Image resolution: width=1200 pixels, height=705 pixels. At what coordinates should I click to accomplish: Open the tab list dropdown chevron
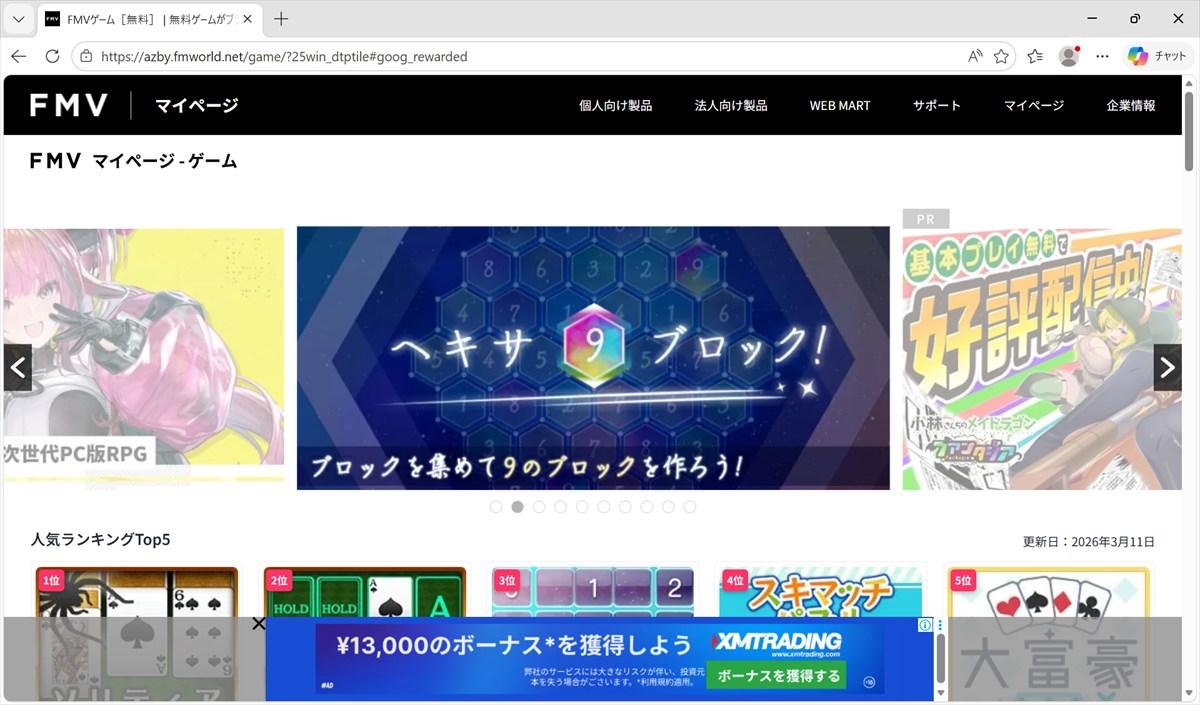pyautogui.click(x=18, y=19)
